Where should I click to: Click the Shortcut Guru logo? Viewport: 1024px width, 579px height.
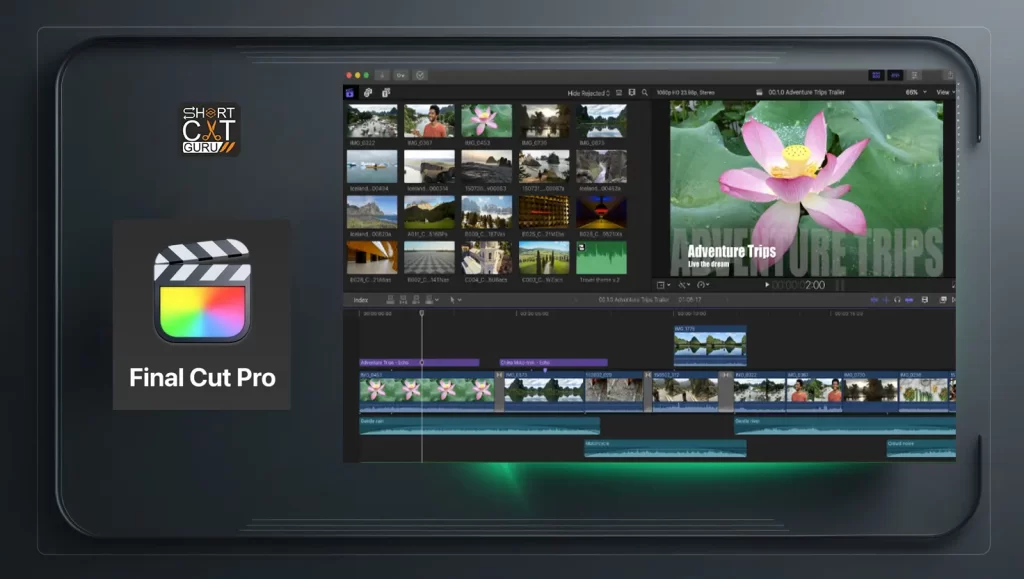[x=209, y=129]
